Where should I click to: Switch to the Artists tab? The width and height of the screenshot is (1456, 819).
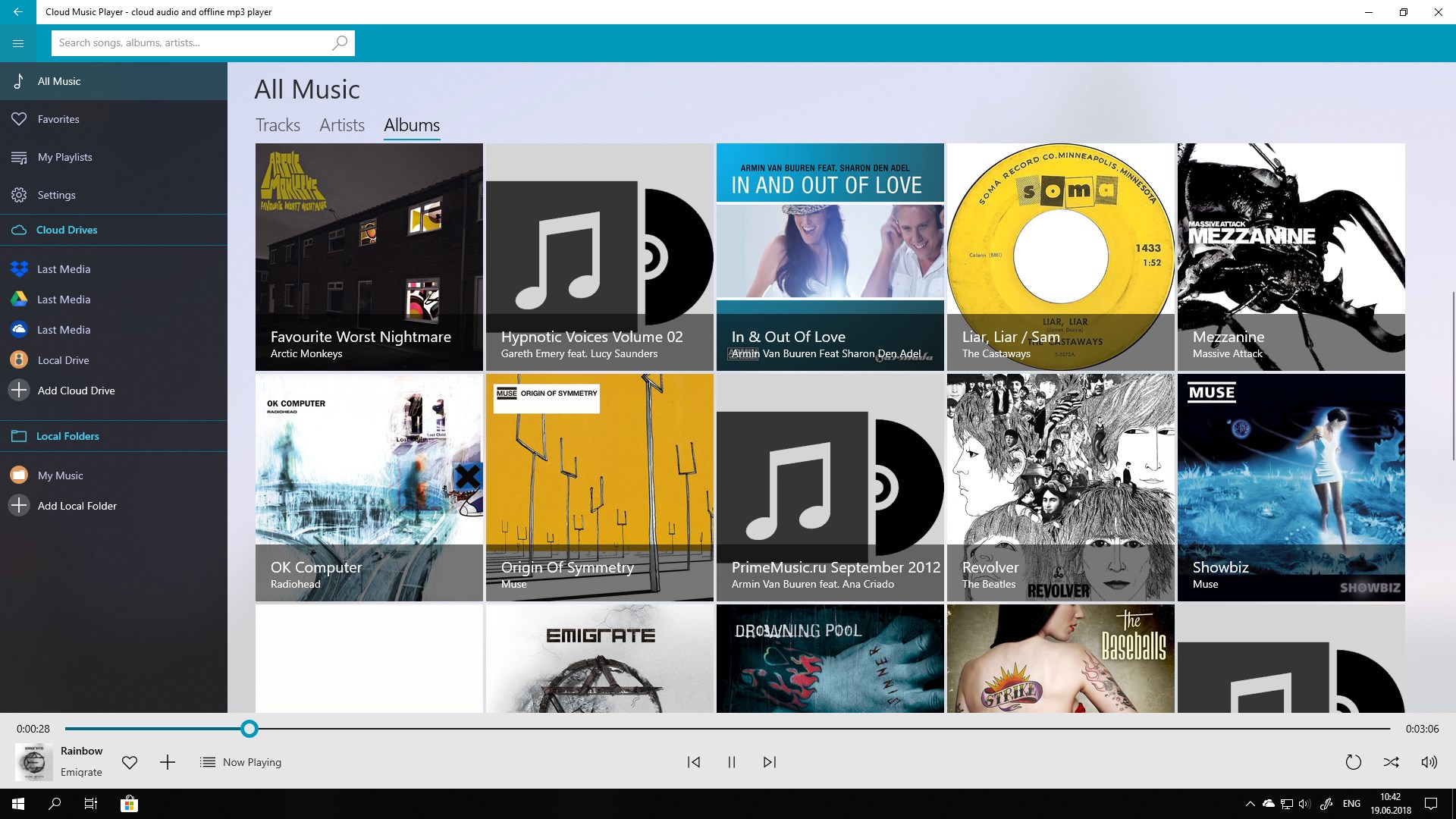(x=342, y=125)
